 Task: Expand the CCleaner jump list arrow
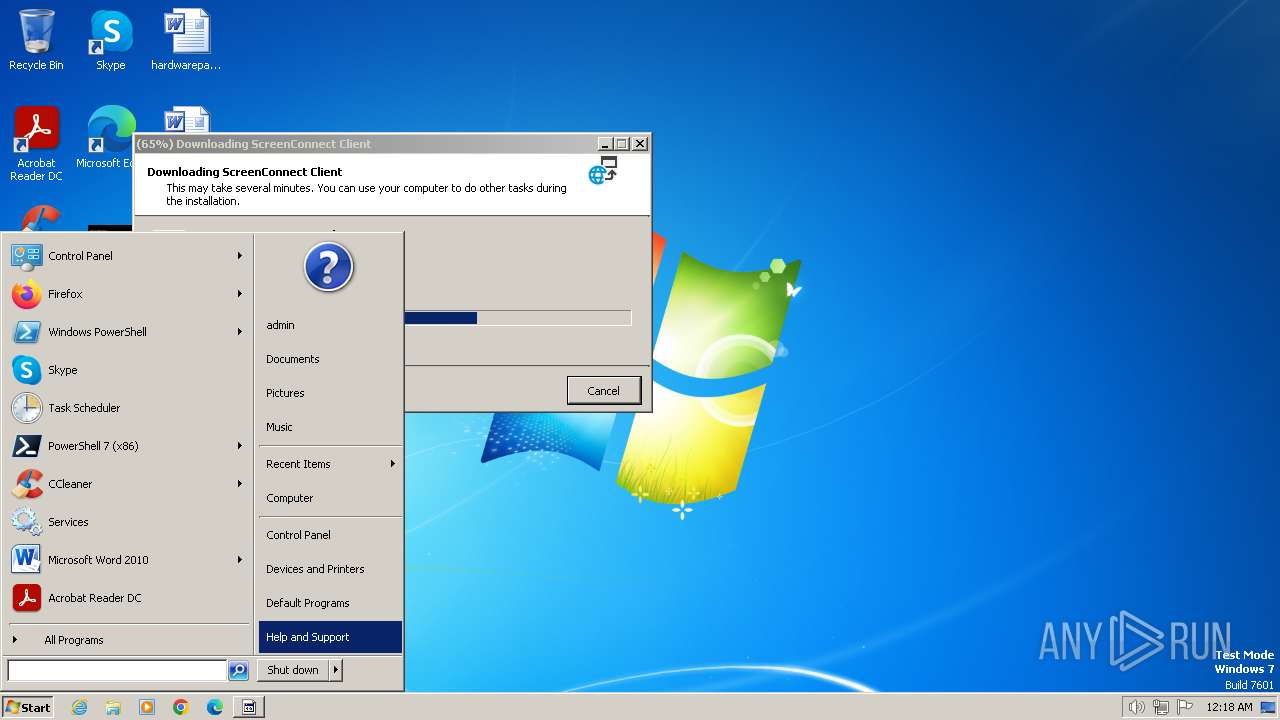click(240, 484)
